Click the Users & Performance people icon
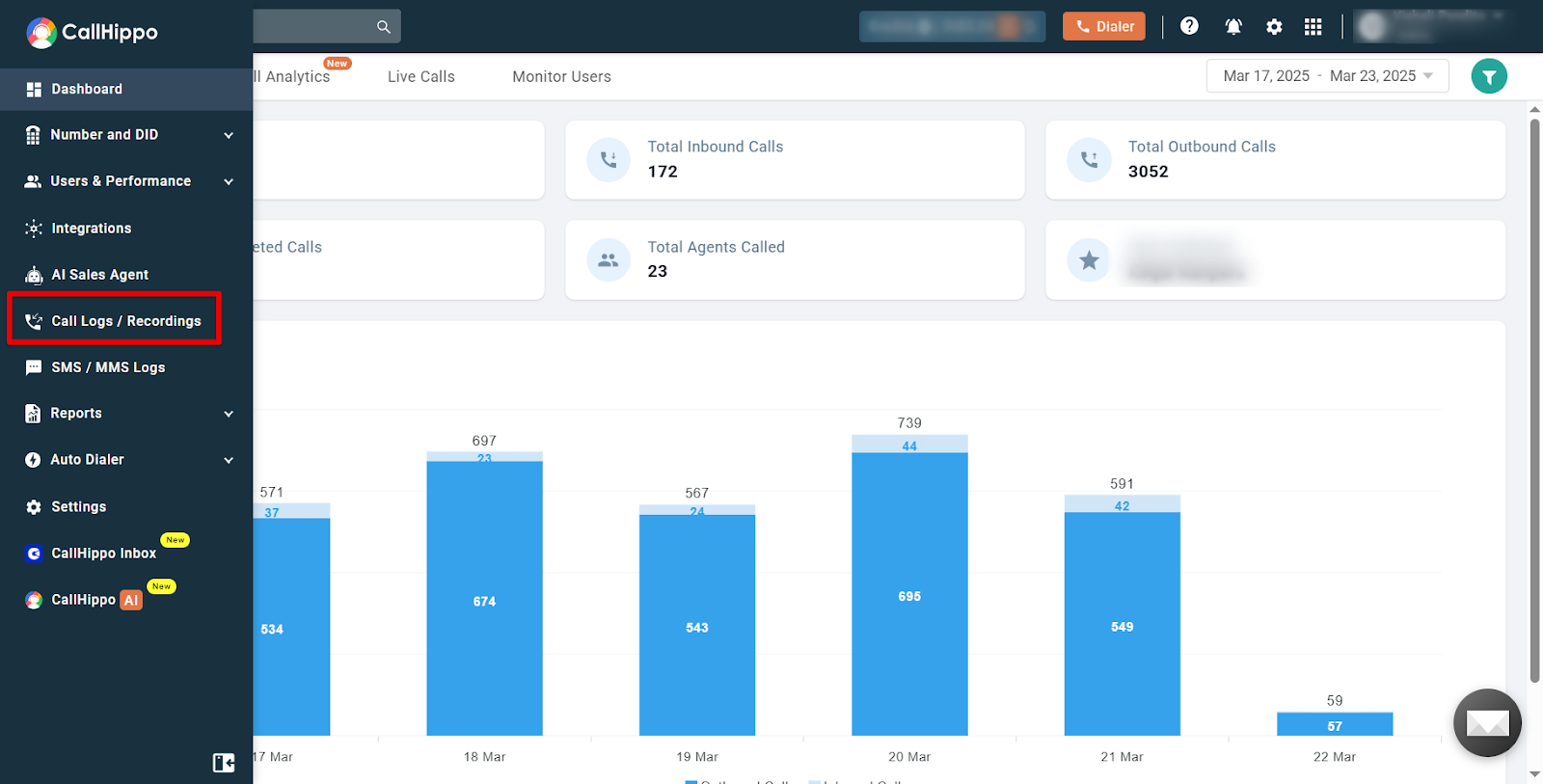Viewport: 1543px width, 784px height. coord(33,181)
